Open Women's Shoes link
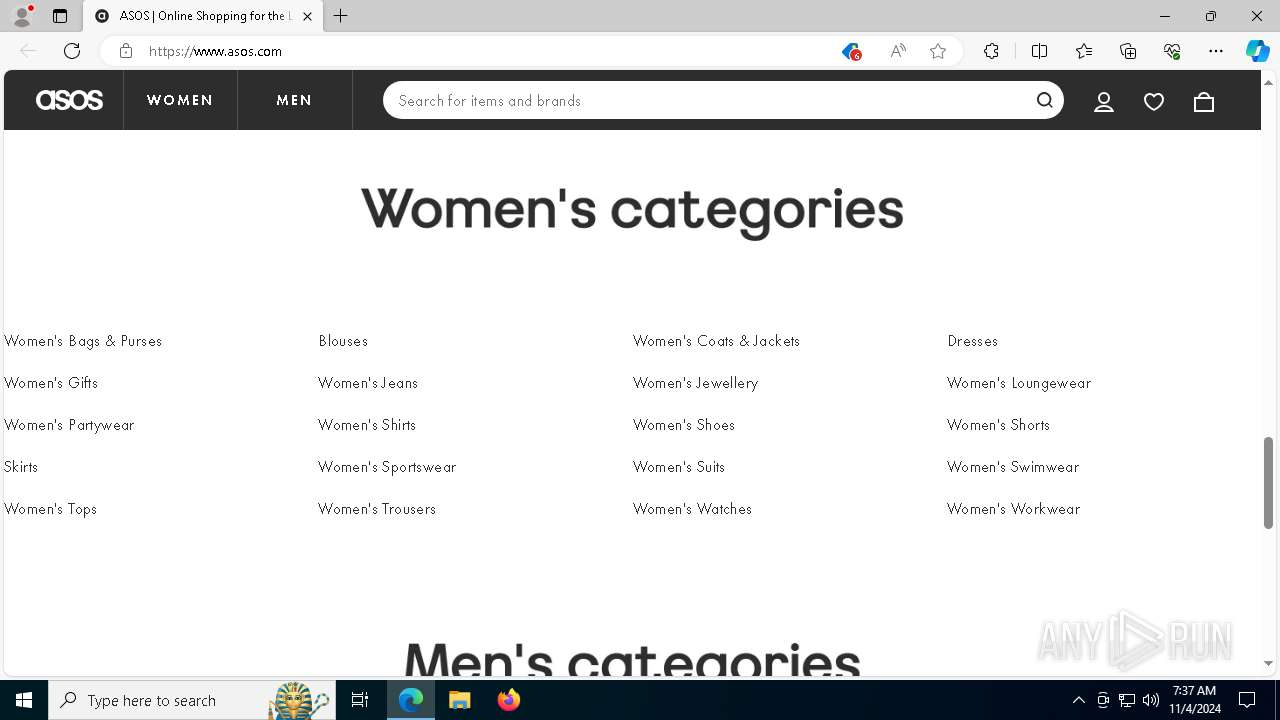The width and height of the screenshot is (1280, 720). (x=684, y=425)
